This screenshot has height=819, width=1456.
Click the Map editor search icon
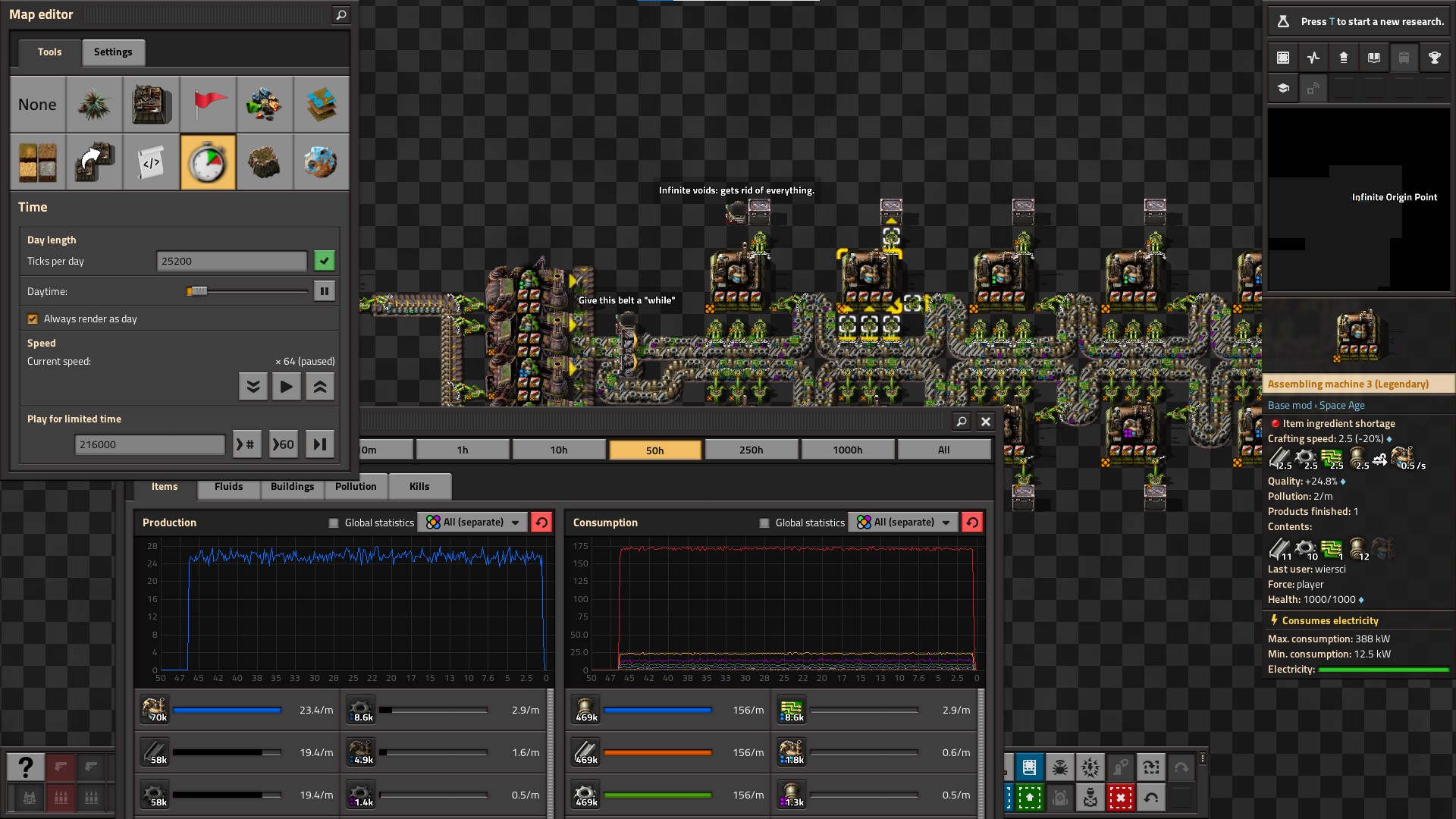(x=341, y=14)
